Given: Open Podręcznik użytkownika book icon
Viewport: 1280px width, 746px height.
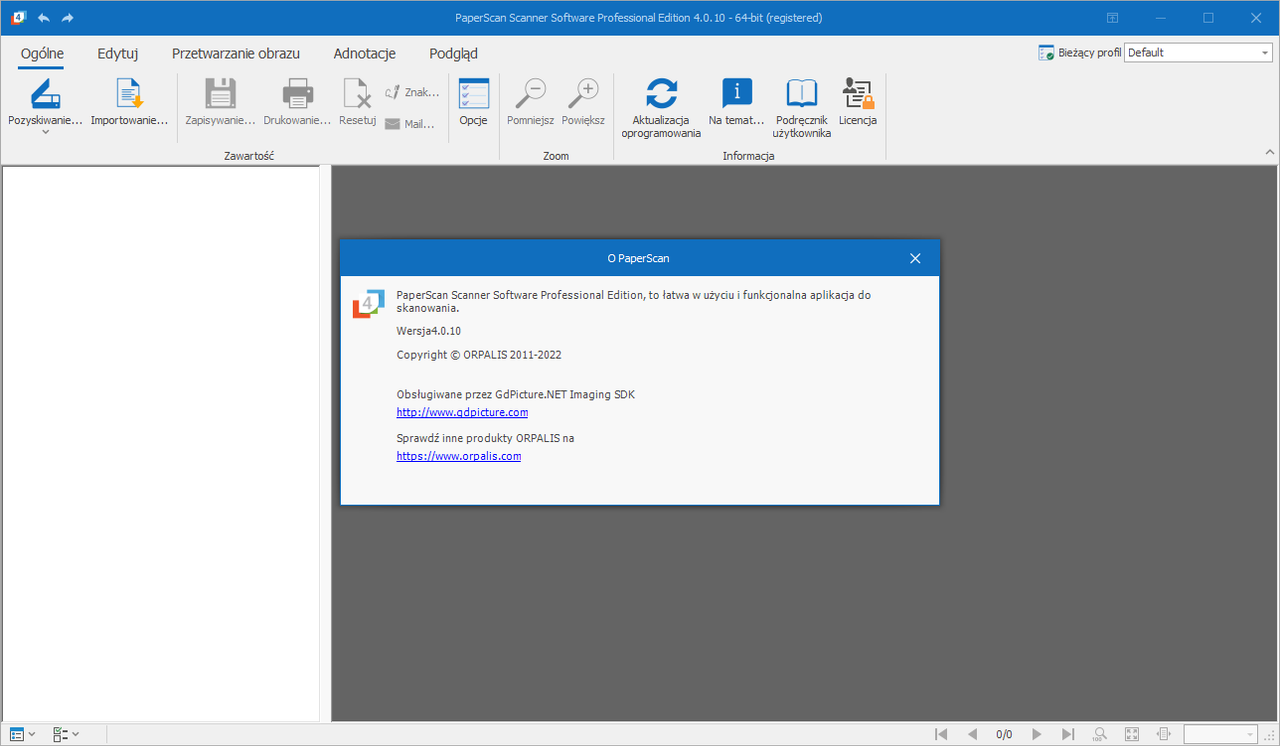Looking at the screenshot, I should pos(801,93).
